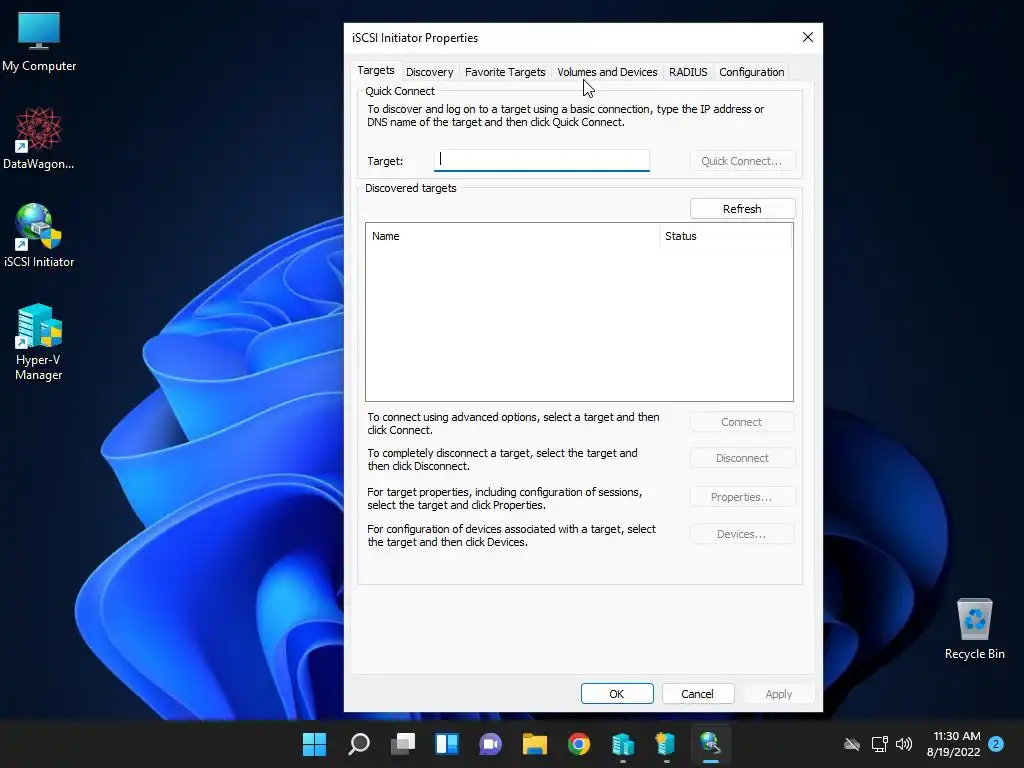The width and height of the screenshot is (1024, 768).
Task: Open the OneDrive tray icon
Action: (x=852, y=744)
